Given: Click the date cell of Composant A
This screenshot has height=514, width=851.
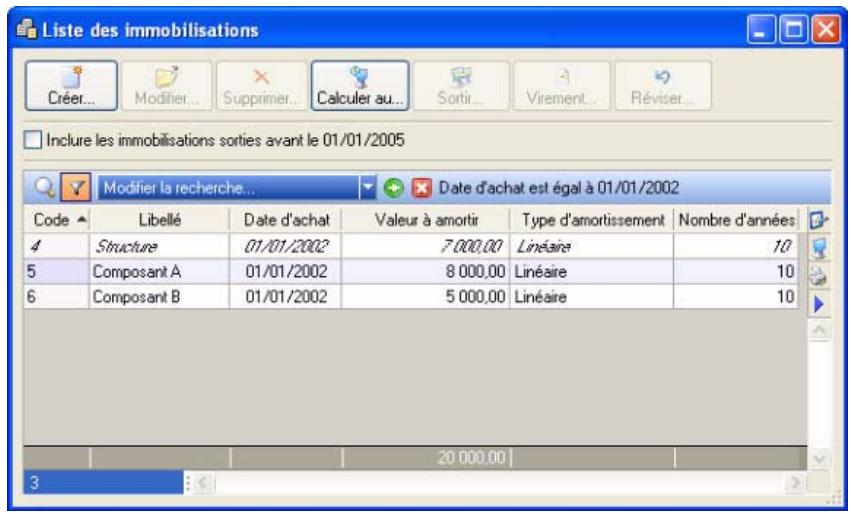Looking at the screenshot, I should pos(285,271).
